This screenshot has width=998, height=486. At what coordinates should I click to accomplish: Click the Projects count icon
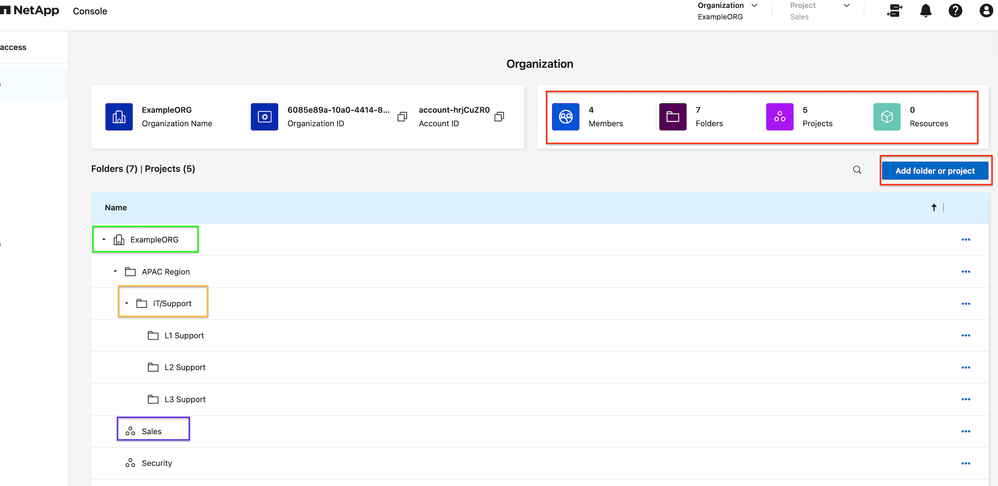coord(779,117)
